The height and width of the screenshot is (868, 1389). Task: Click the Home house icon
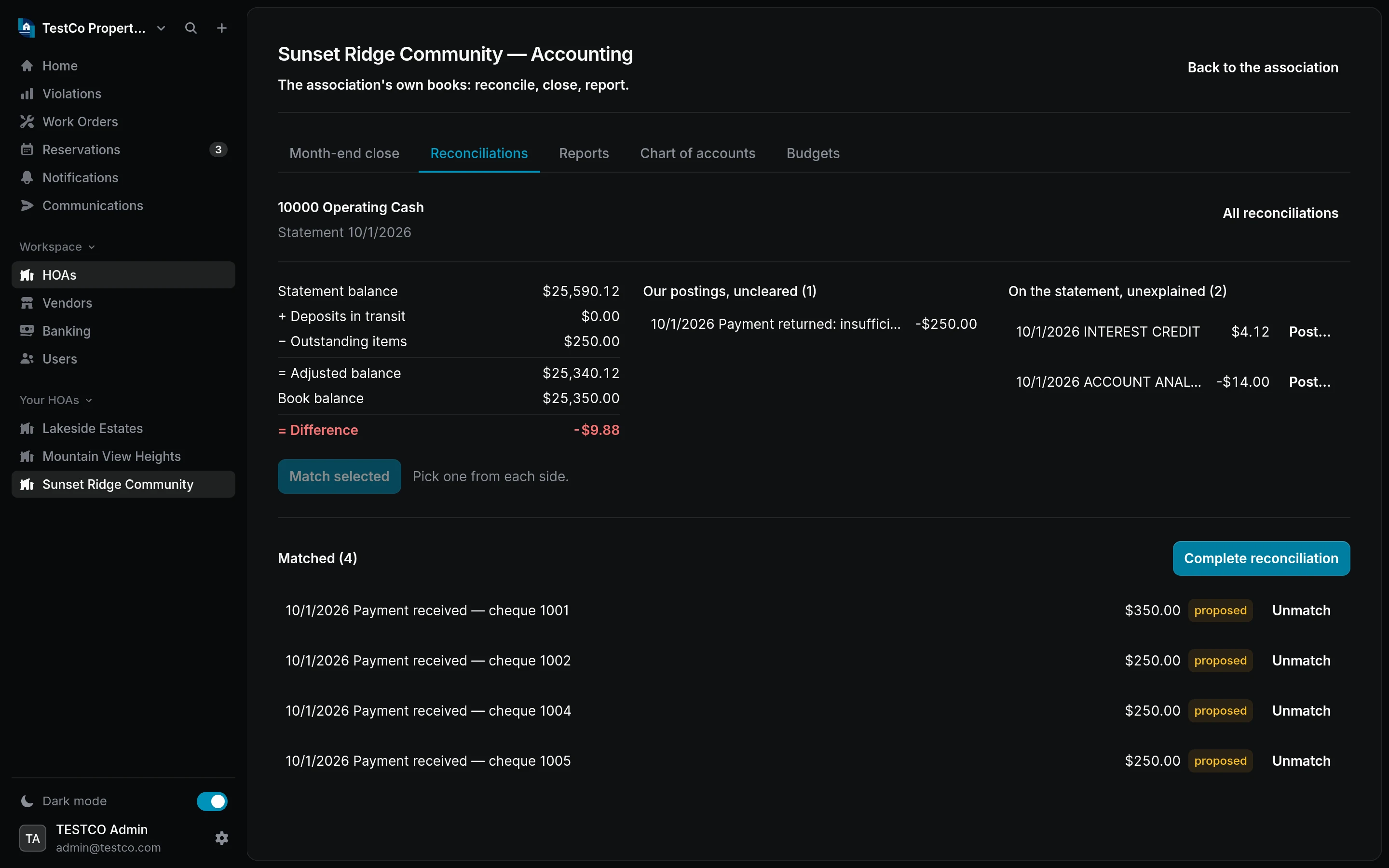coord(27,66)
